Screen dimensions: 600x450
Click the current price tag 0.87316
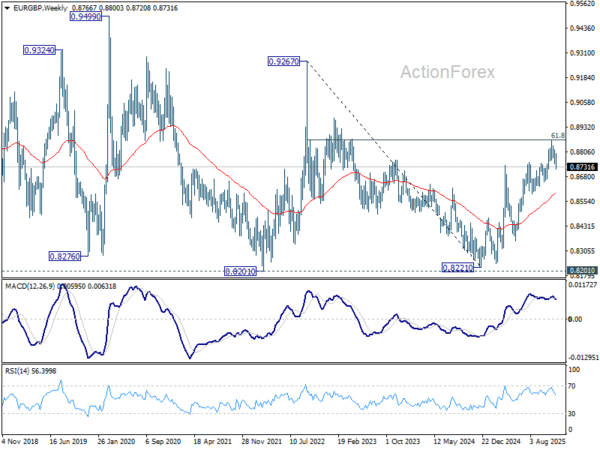pyautogui.click(x=582, y=167)
